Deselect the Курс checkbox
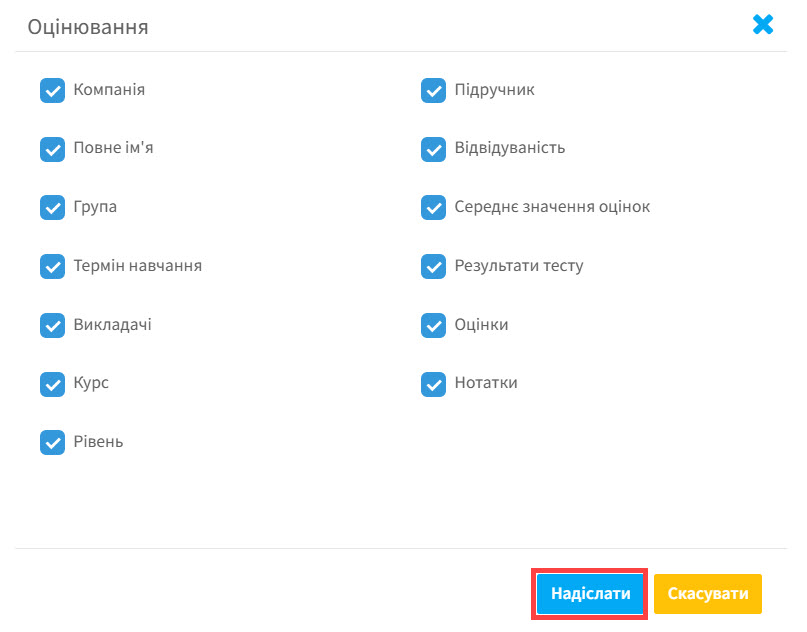This screenshot has height=632, width=807. (52, 384)
